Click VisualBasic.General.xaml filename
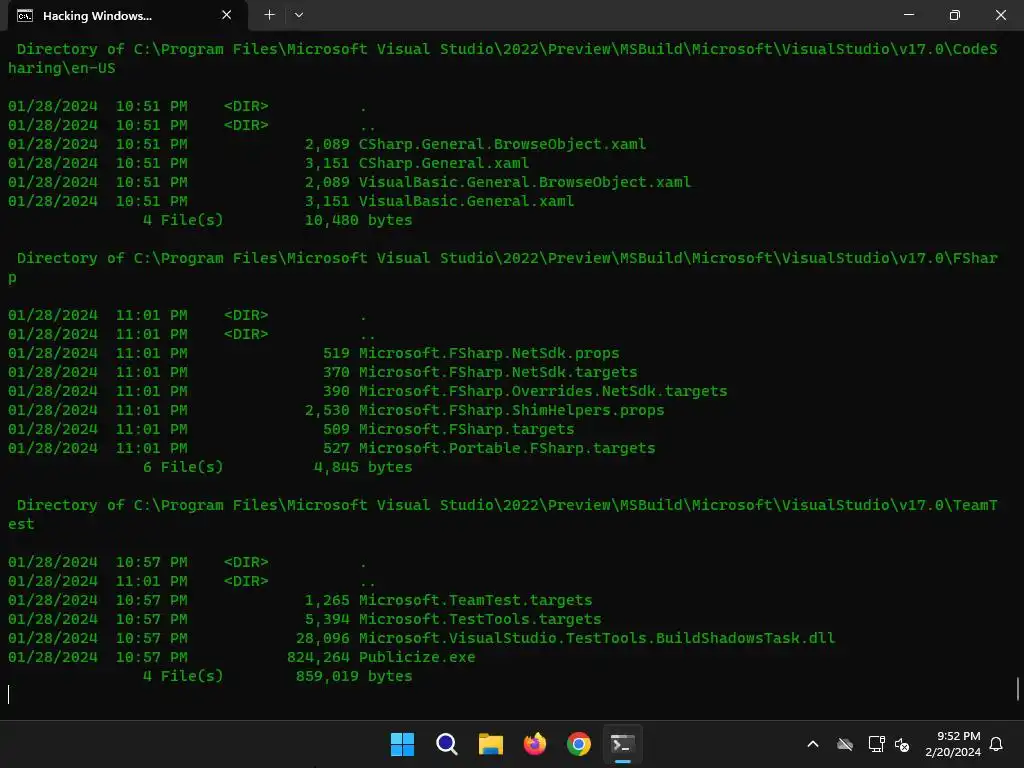Screen dimensions: 1024x768 466,201
